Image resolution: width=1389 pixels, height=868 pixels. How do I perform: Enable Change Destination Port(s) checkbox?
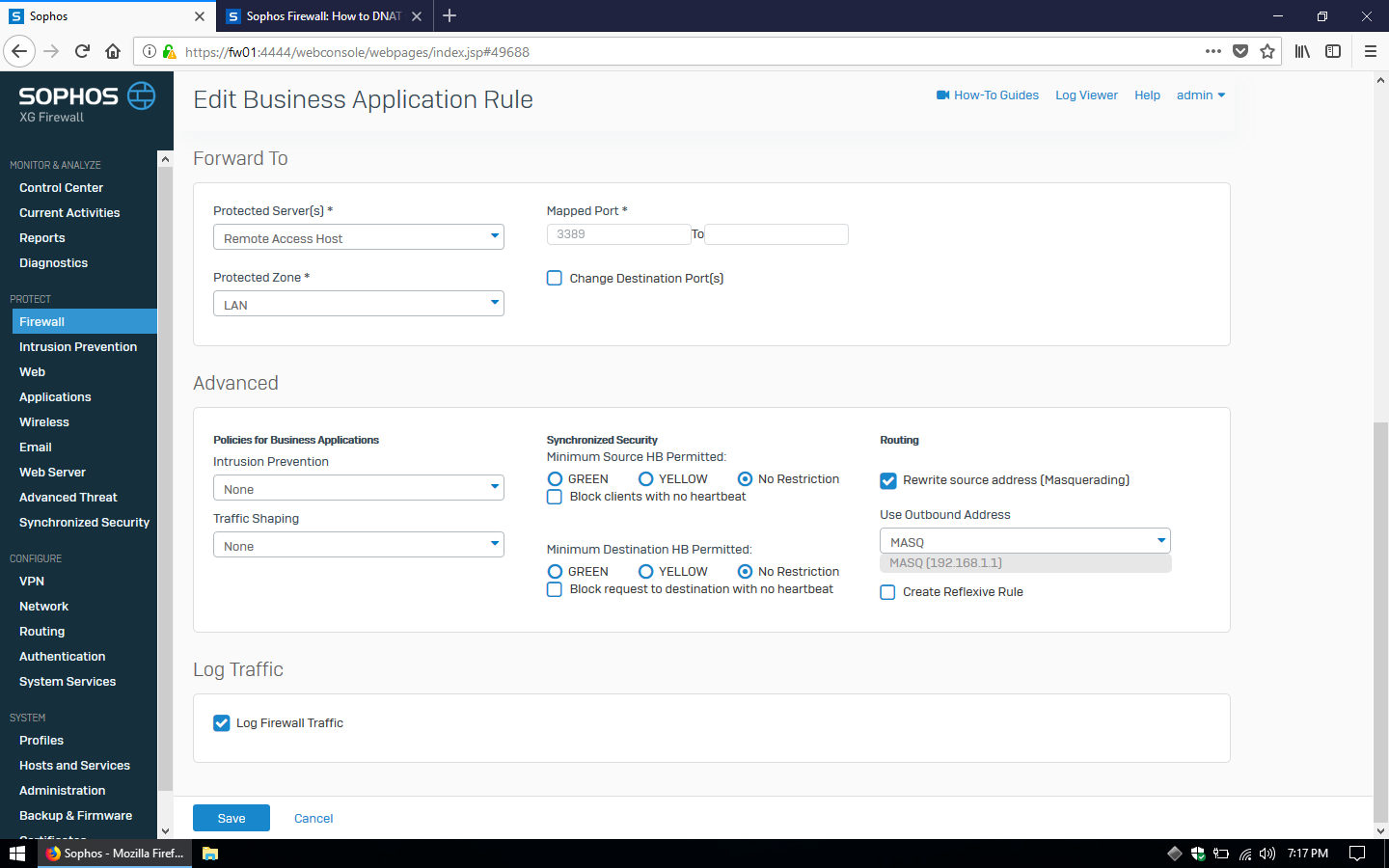point(555,278)
